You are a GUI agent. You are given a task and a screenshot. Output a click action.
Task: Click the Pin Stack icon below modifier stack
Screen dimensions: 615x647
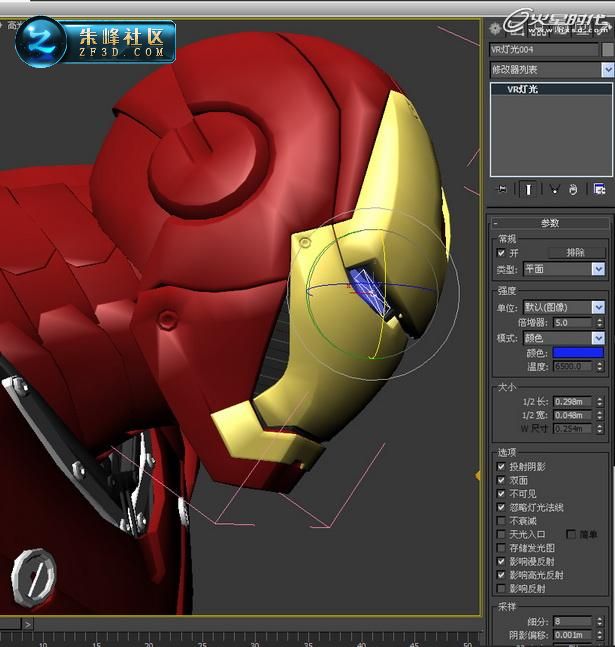click(x=502, y=189)
